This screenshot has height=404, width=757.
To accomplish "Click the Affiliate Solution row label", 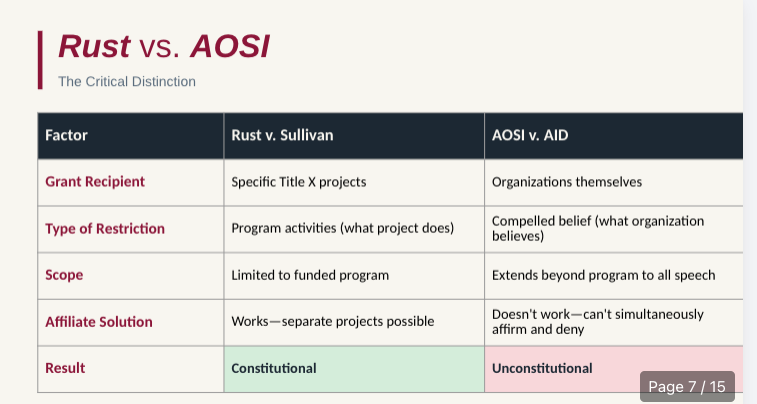I will [99, 321].
